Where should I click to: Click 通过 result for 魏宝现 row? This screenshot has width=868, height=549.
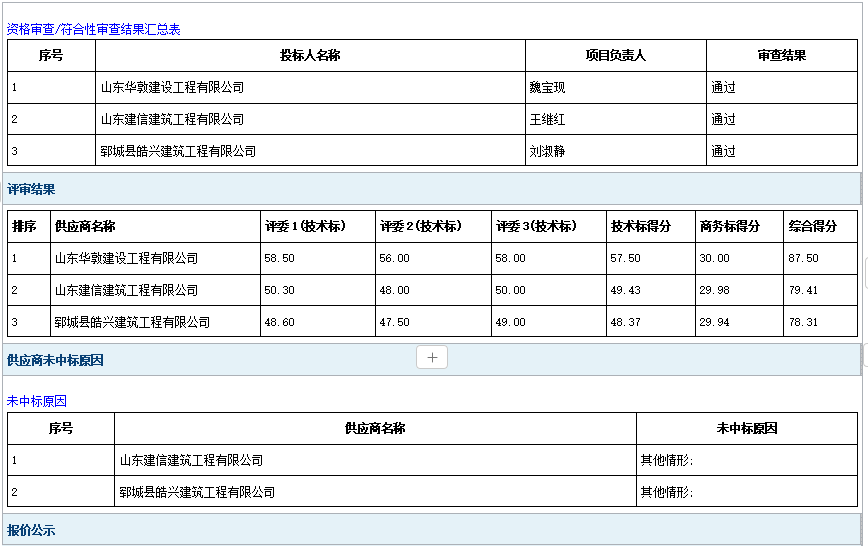pos(723,87)
